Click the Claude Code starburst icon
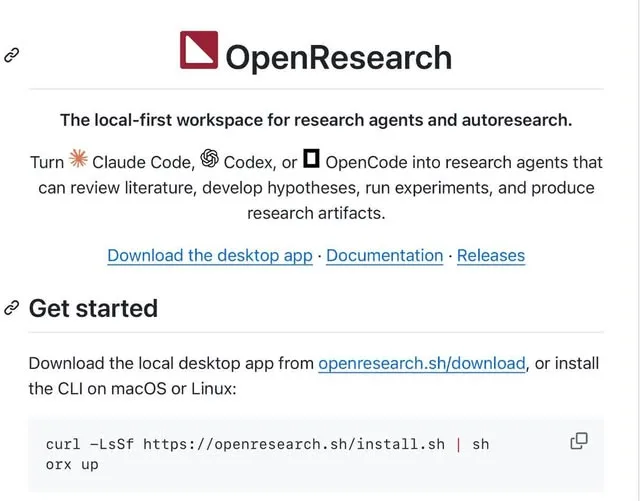Image resolution: width=640 pixels, height=501 pixels. tap(78, 158)
